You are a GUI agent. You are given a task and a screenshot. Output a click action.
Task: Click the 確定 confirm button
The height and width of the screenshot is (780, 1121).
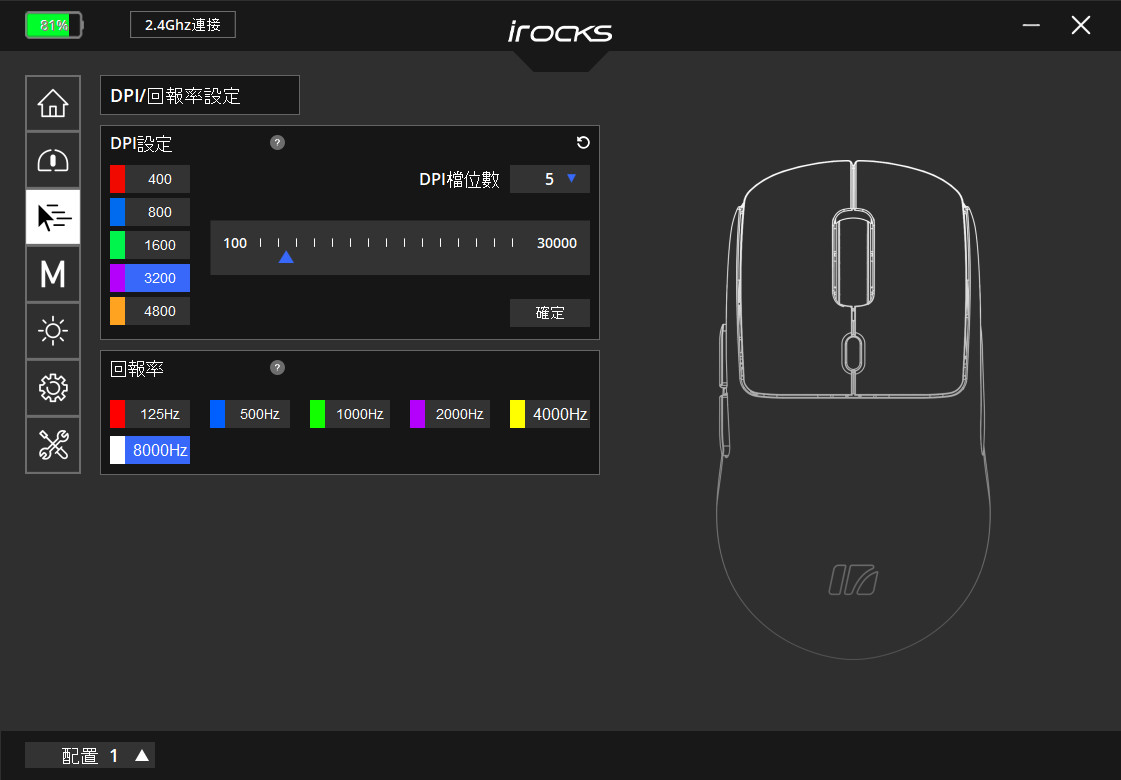(550, 312)
